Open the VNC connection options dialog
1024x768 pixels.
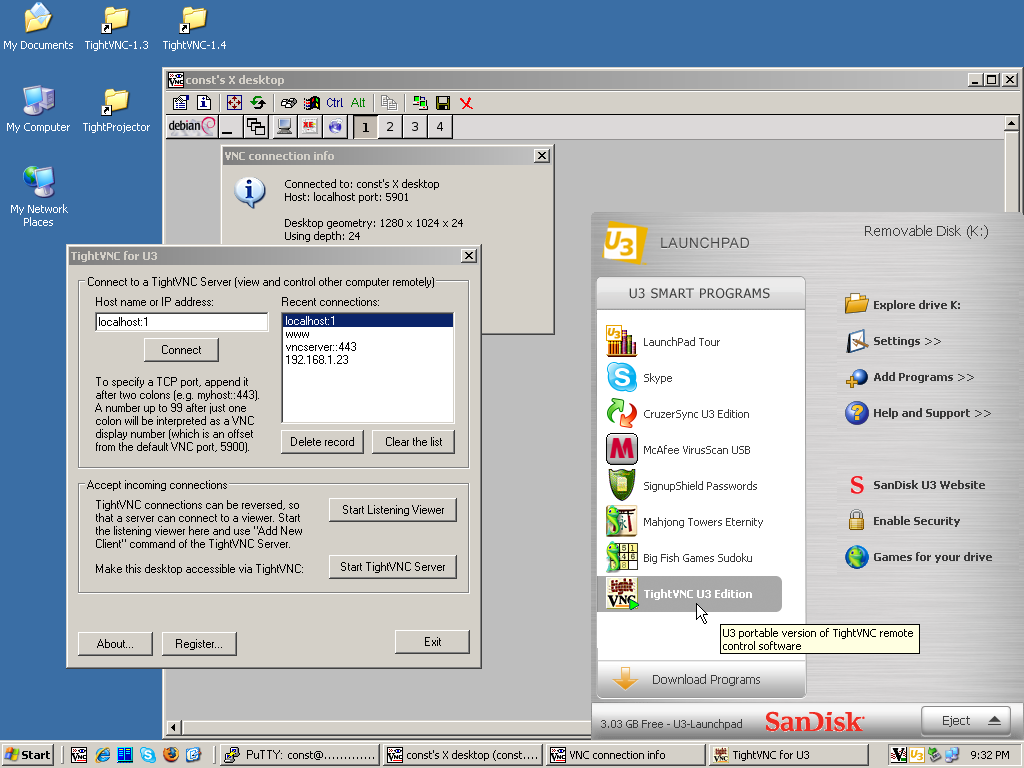tap(179, 102)
